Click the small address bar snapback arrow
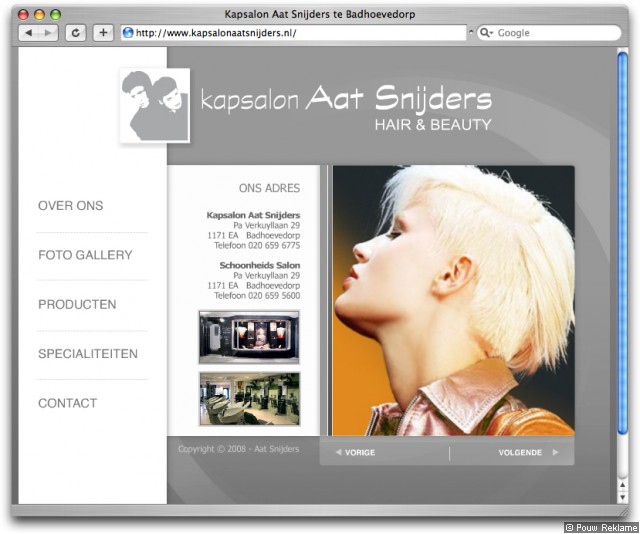 pyautogui.click(x=471, y=32)
